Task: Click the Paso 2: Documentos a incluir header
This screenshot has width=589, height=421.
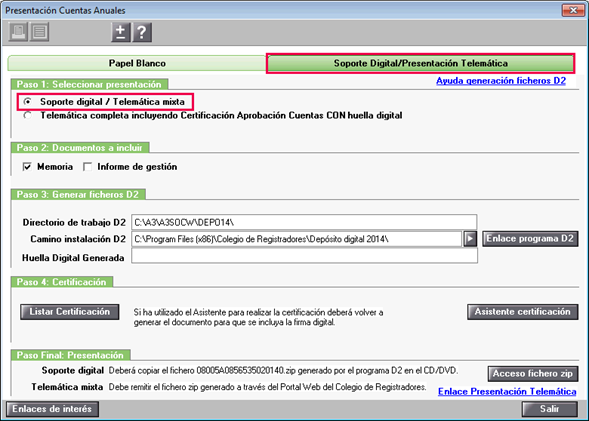Action: click(80, 148)
